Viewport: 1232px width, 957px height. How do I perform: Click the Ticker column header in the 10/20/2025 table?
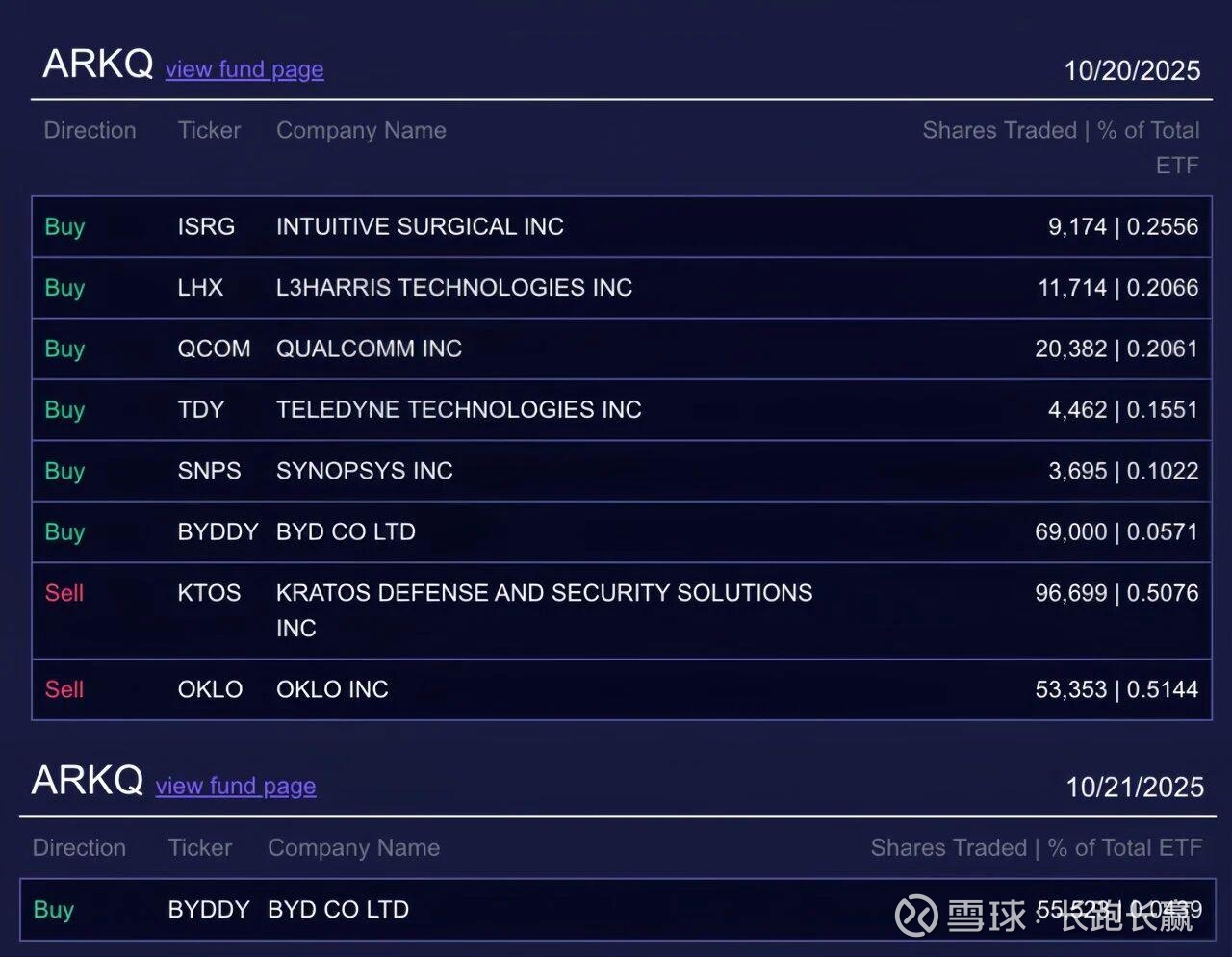209,130
